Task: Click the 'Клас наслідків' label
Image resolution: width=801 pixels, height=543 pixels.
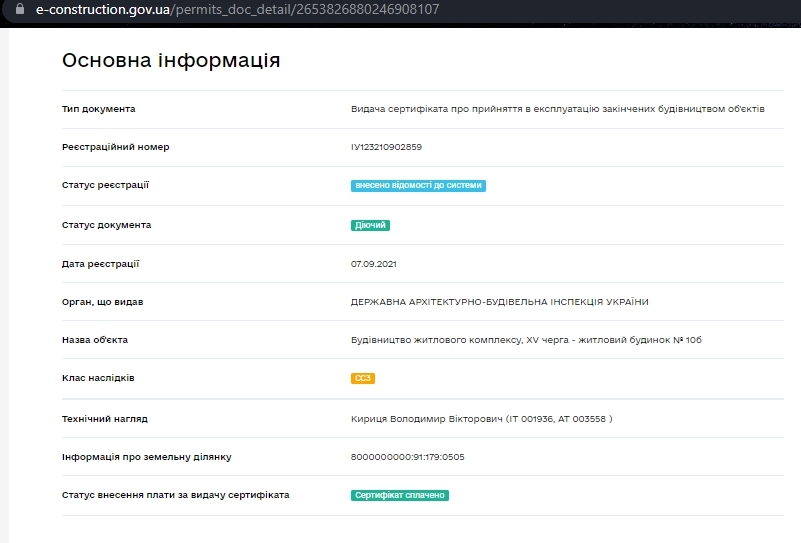Action: click(98, 378)
